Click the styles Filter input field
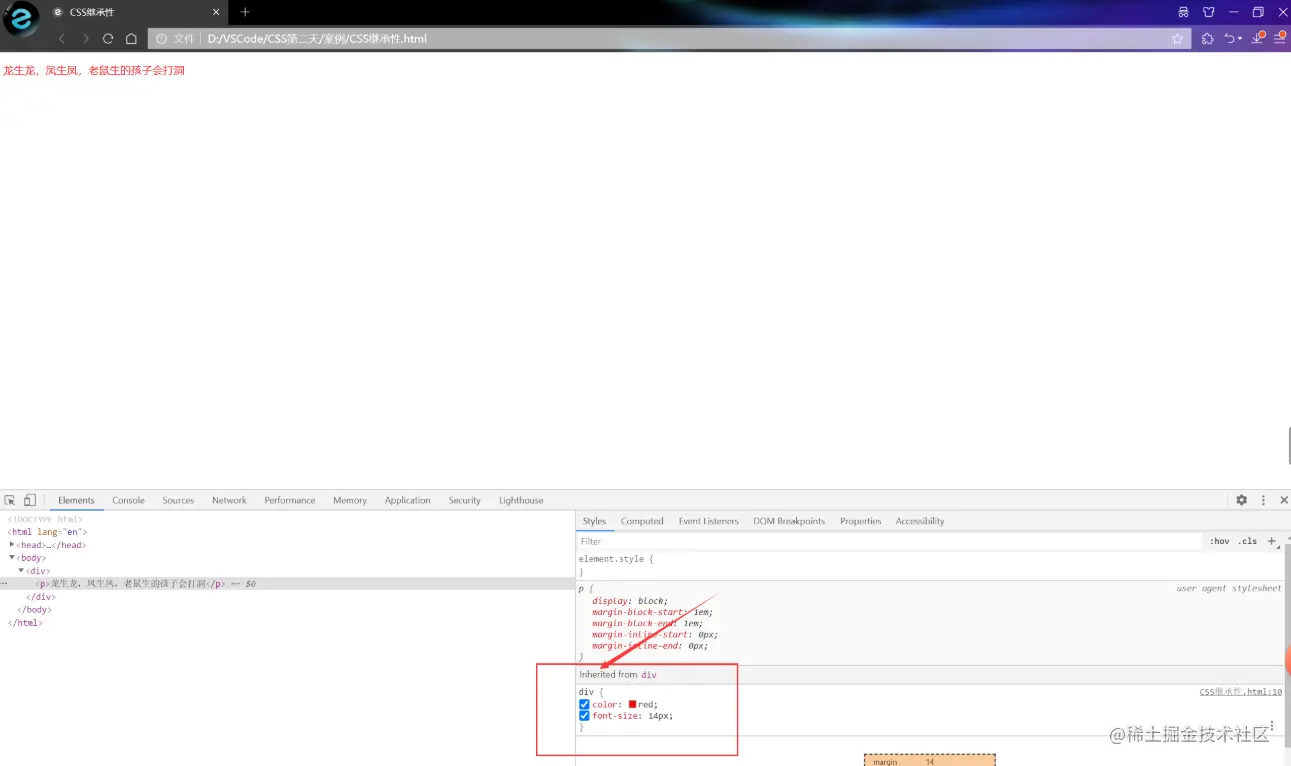The width and height of the screenshot is (1291, 766). 889,541
